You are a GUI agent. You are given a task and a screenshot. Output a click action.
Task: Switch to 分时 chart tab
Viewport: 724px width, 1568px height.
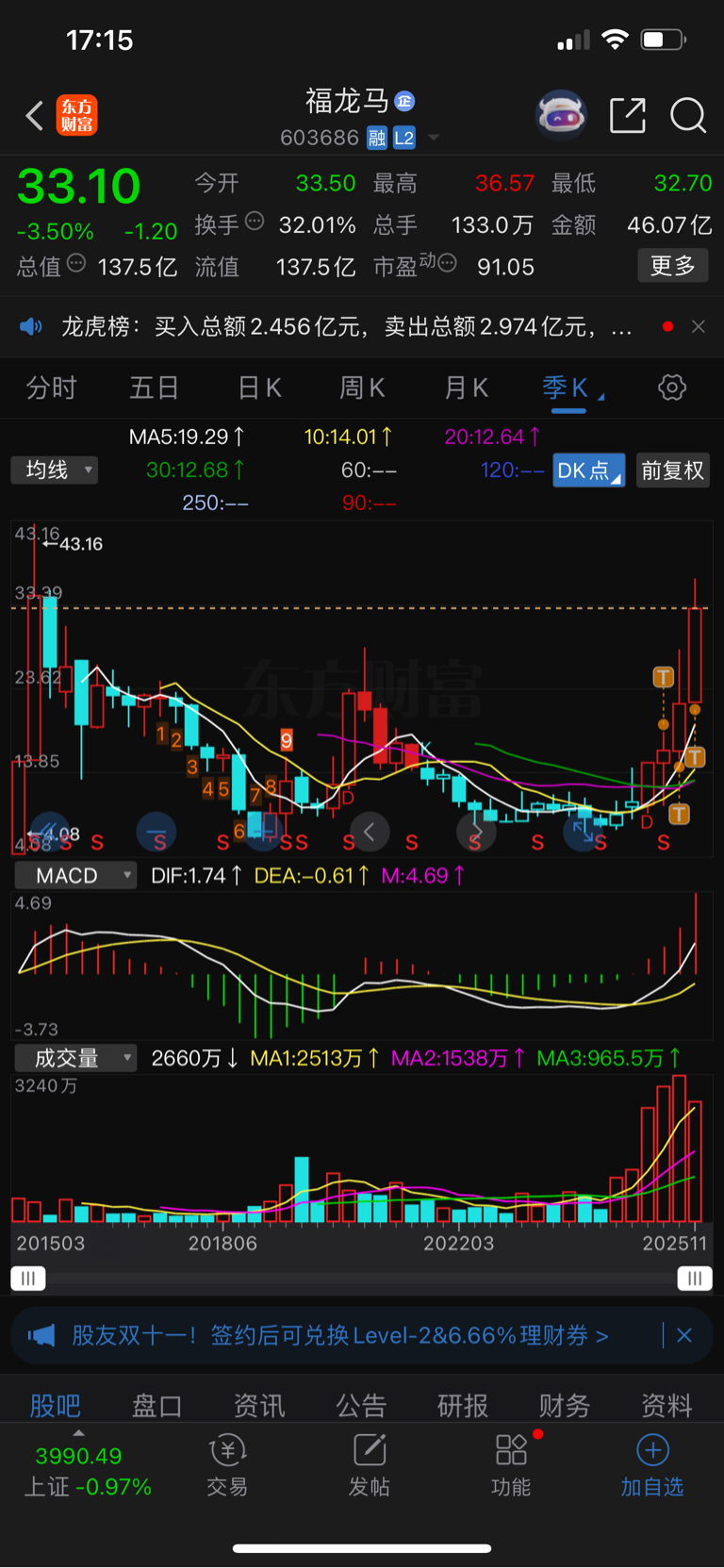[x=51, y=388]
